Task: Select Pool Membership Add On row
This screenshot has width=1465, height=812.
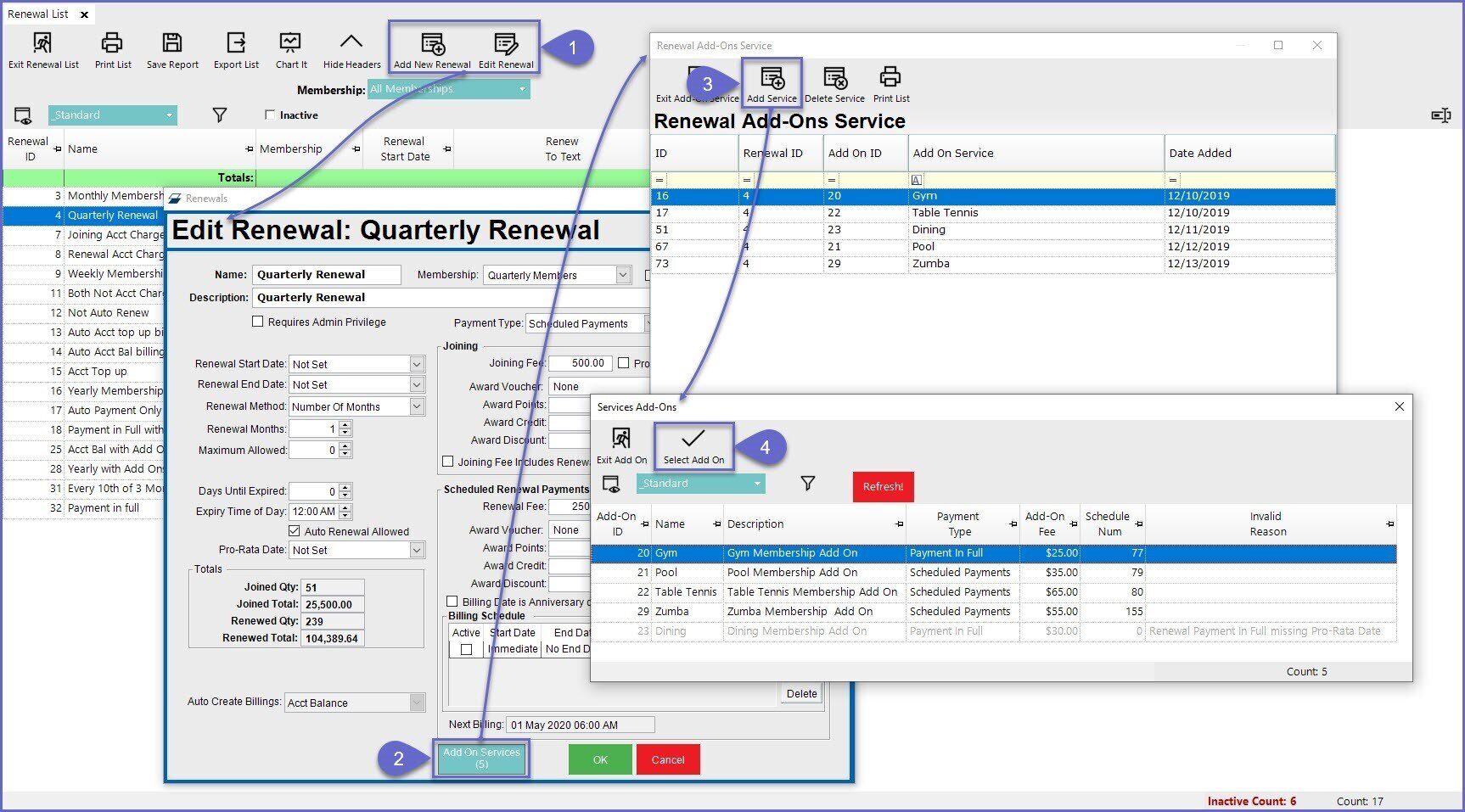Action: click(993, 573)
